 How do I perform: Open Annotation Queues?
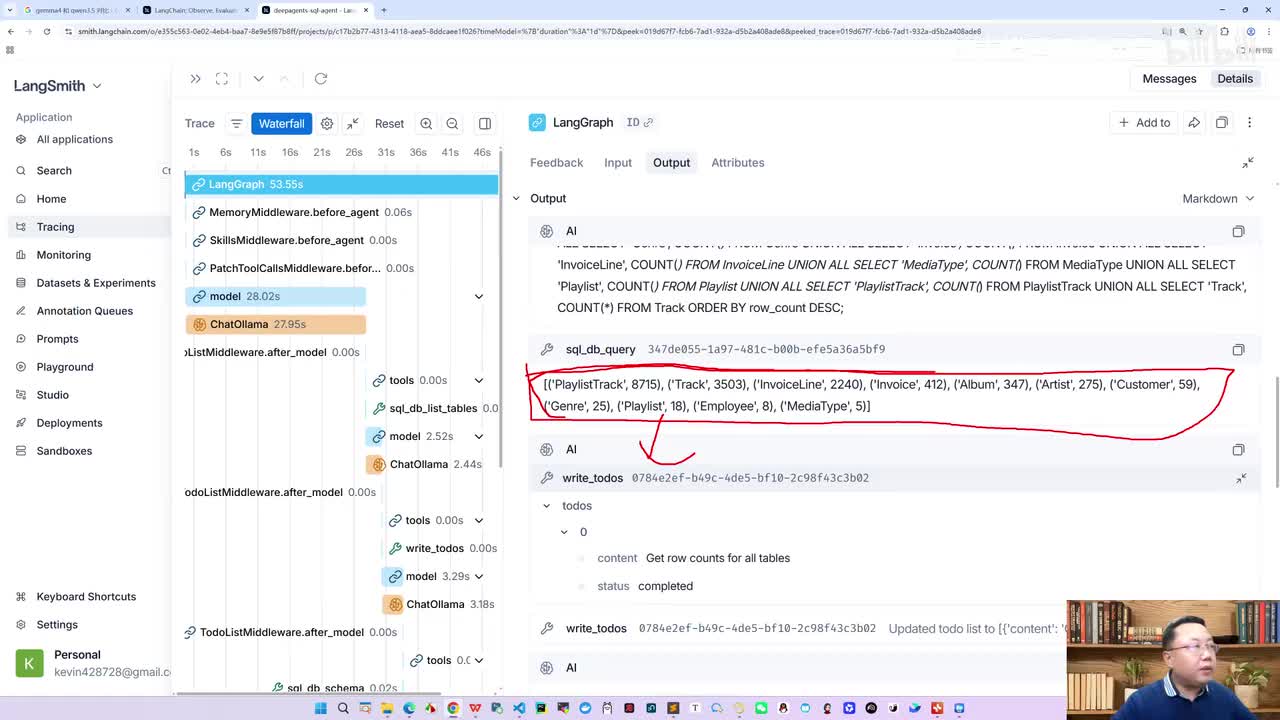coord(84,311)
